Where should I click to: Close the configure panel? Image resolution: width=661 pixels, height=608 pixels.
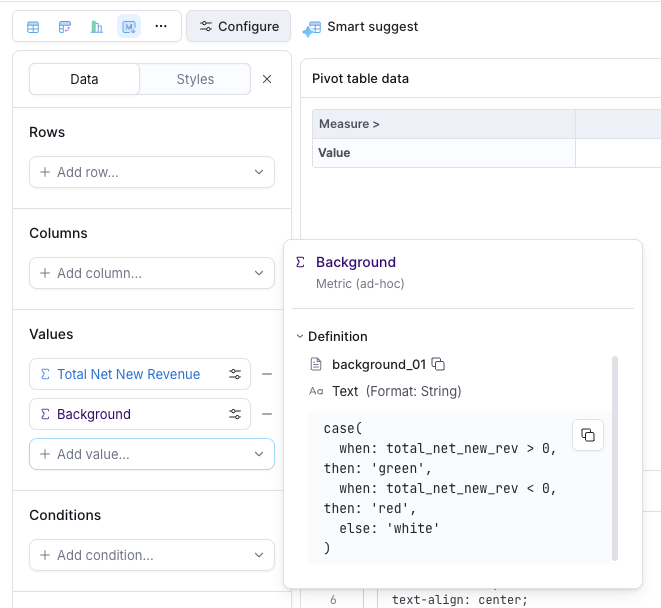pyautogui.click(x=267, y=79)
